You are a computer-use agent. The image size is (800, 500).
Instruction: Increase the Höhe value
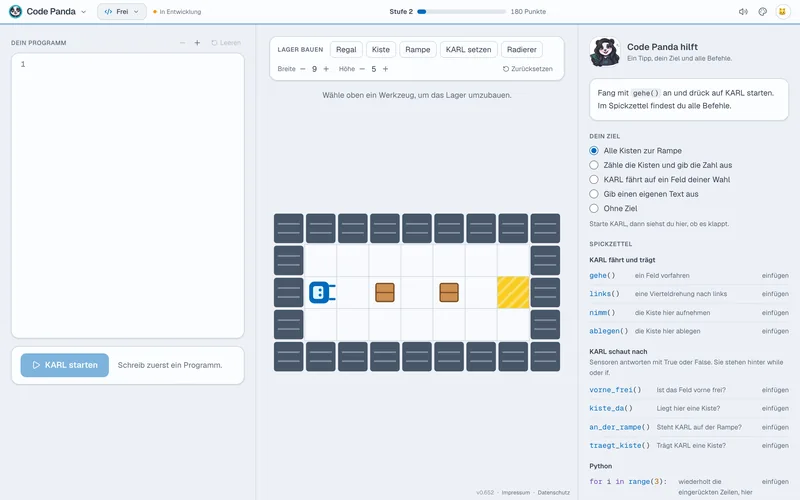tap(385, 69)
